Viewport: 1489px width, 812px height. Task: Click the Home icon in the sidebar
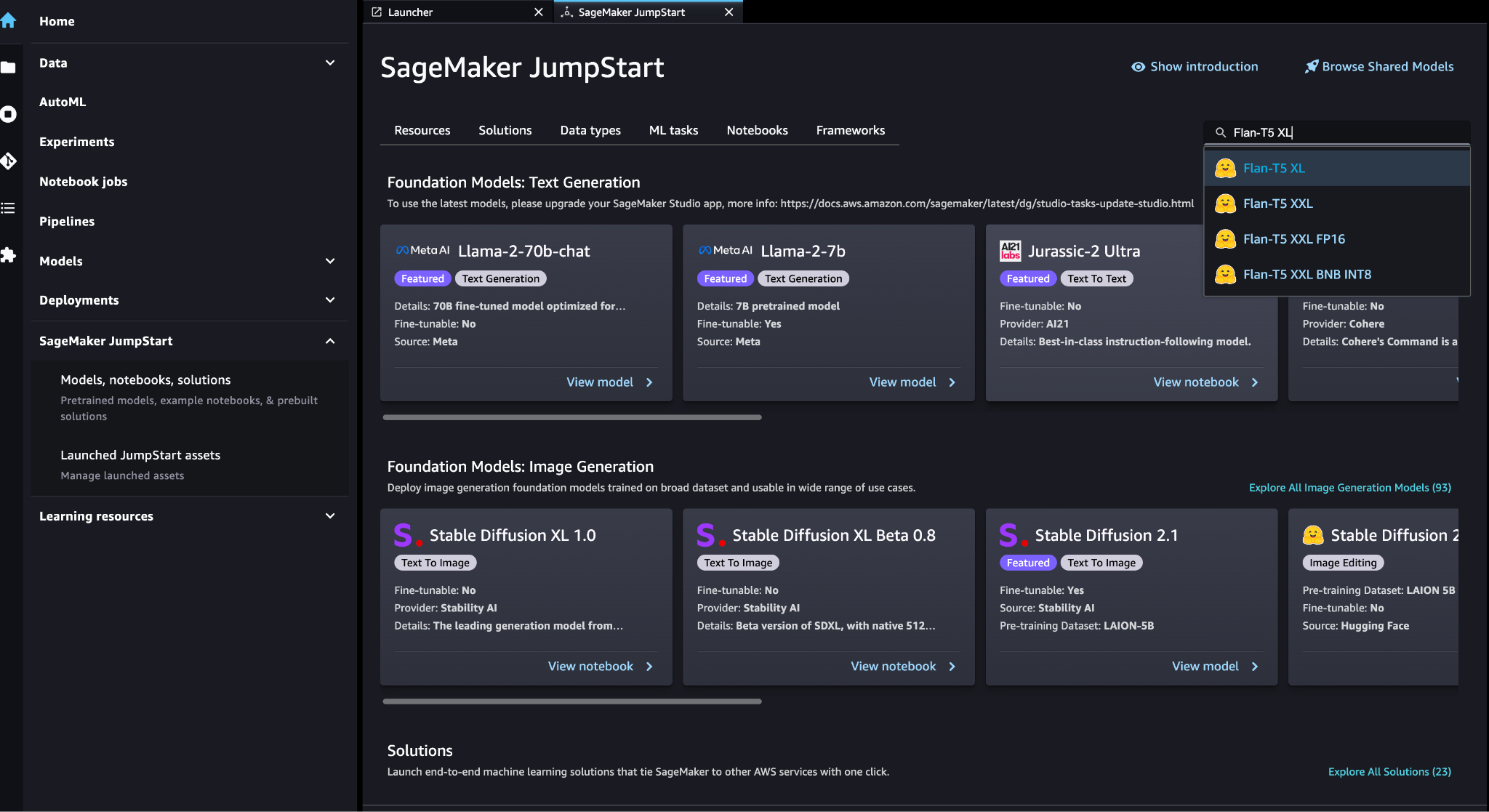point(9,21)
